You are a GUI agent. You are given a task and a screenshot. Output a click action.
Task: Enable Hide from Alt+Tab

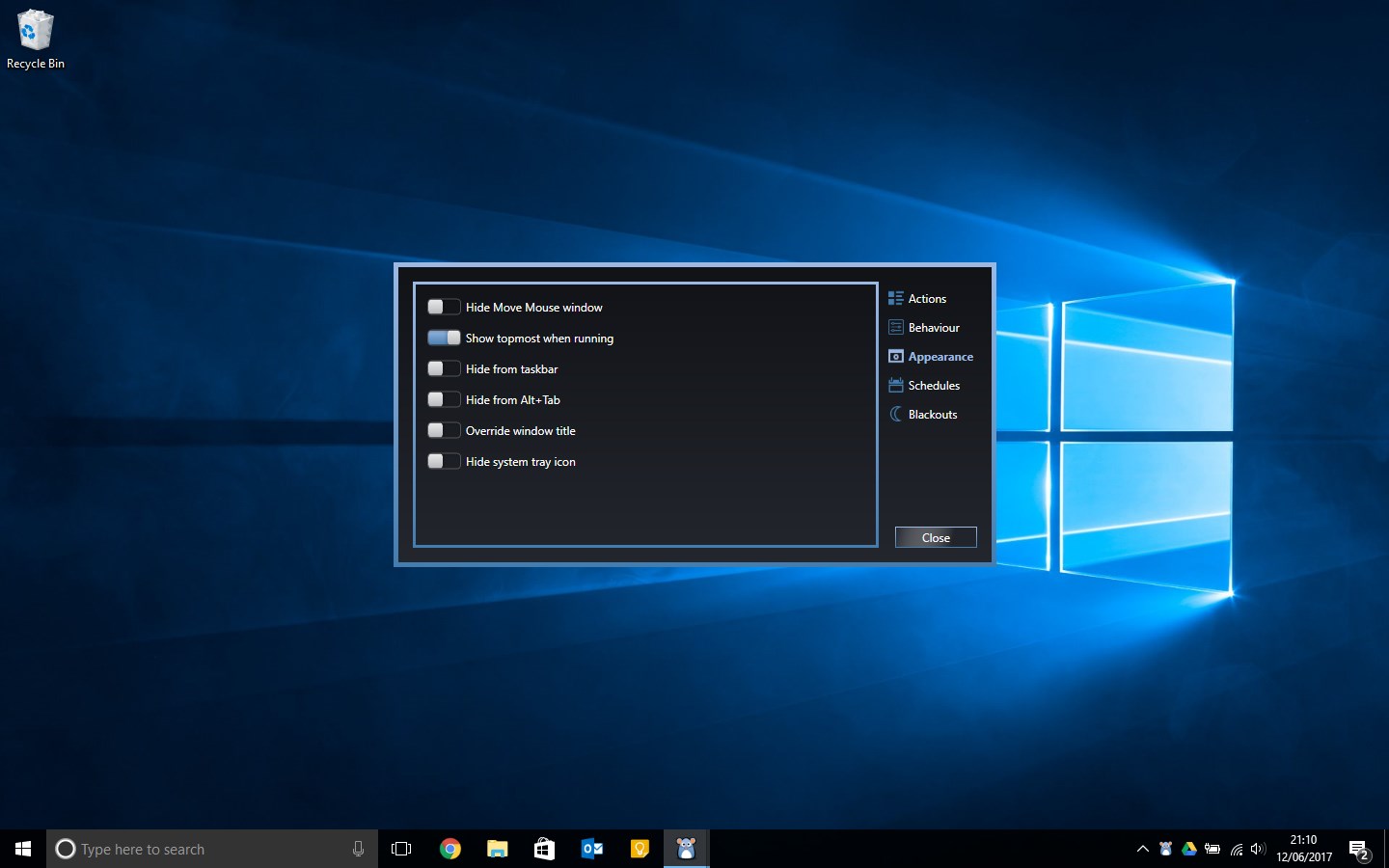(x=443, y=399)
